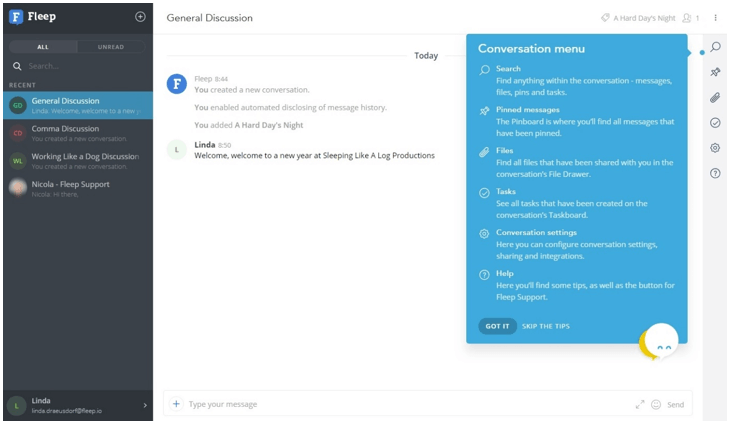Expand message editor with arrows icon
Viewport: 732px width, 426px height.
(x=640, y=405)
